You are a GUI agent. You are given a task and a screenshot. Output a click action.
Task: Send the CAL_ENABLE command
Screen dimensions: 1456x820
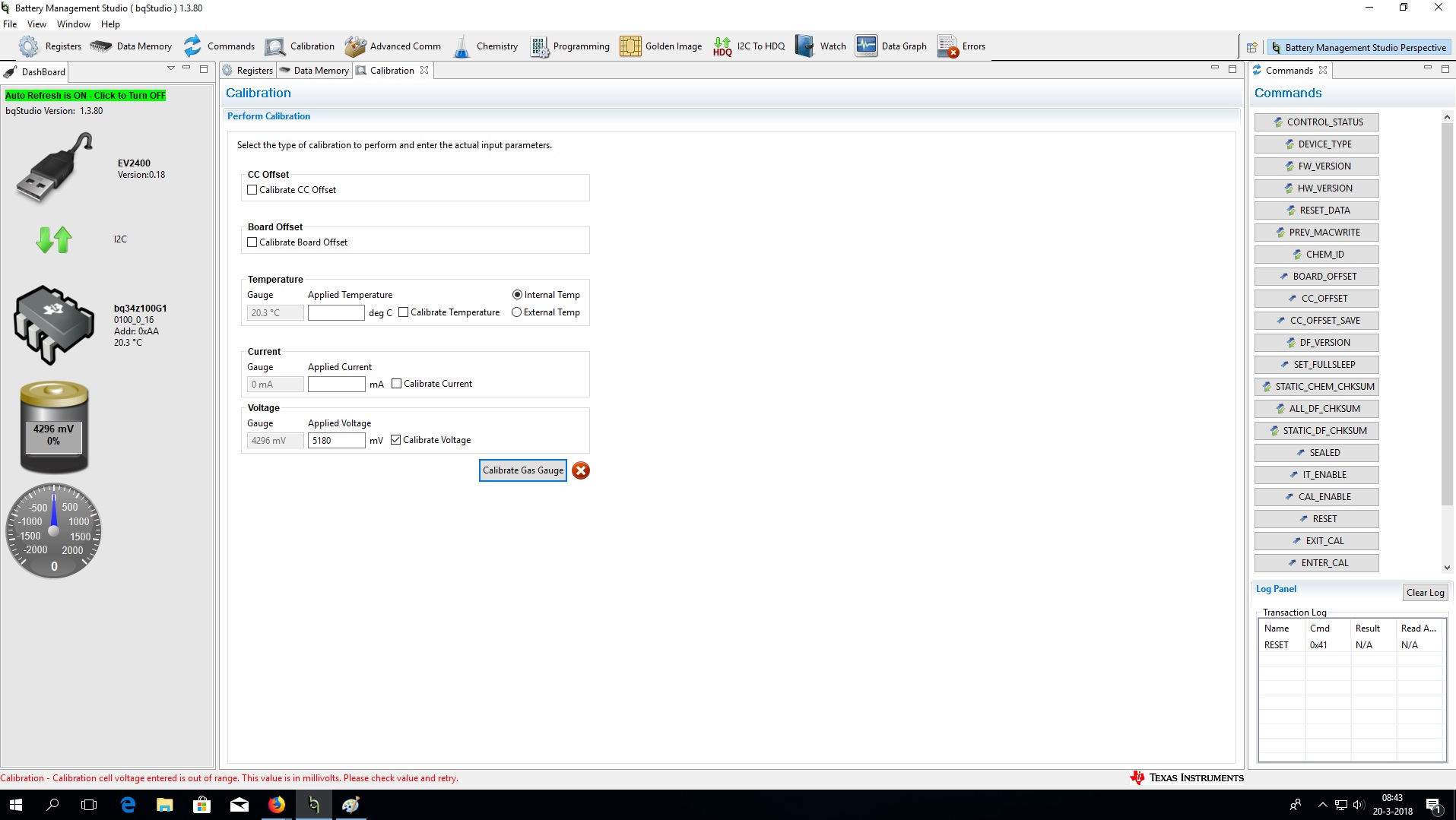1317,497
